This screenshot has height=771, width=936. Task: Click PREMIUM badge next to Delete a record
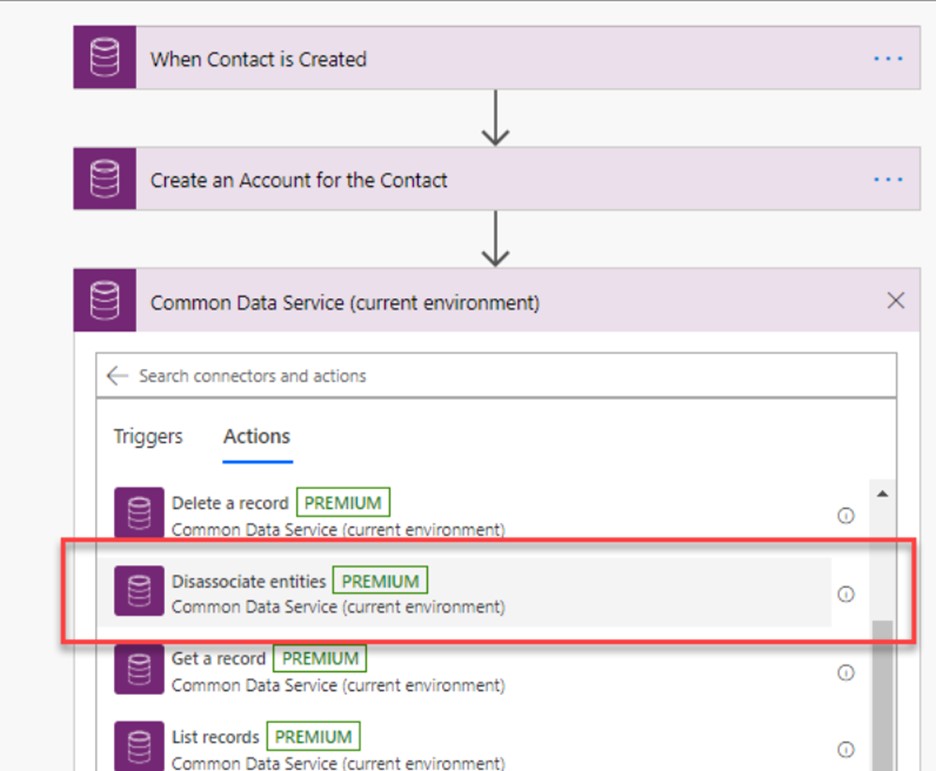[x=343, y=502]
